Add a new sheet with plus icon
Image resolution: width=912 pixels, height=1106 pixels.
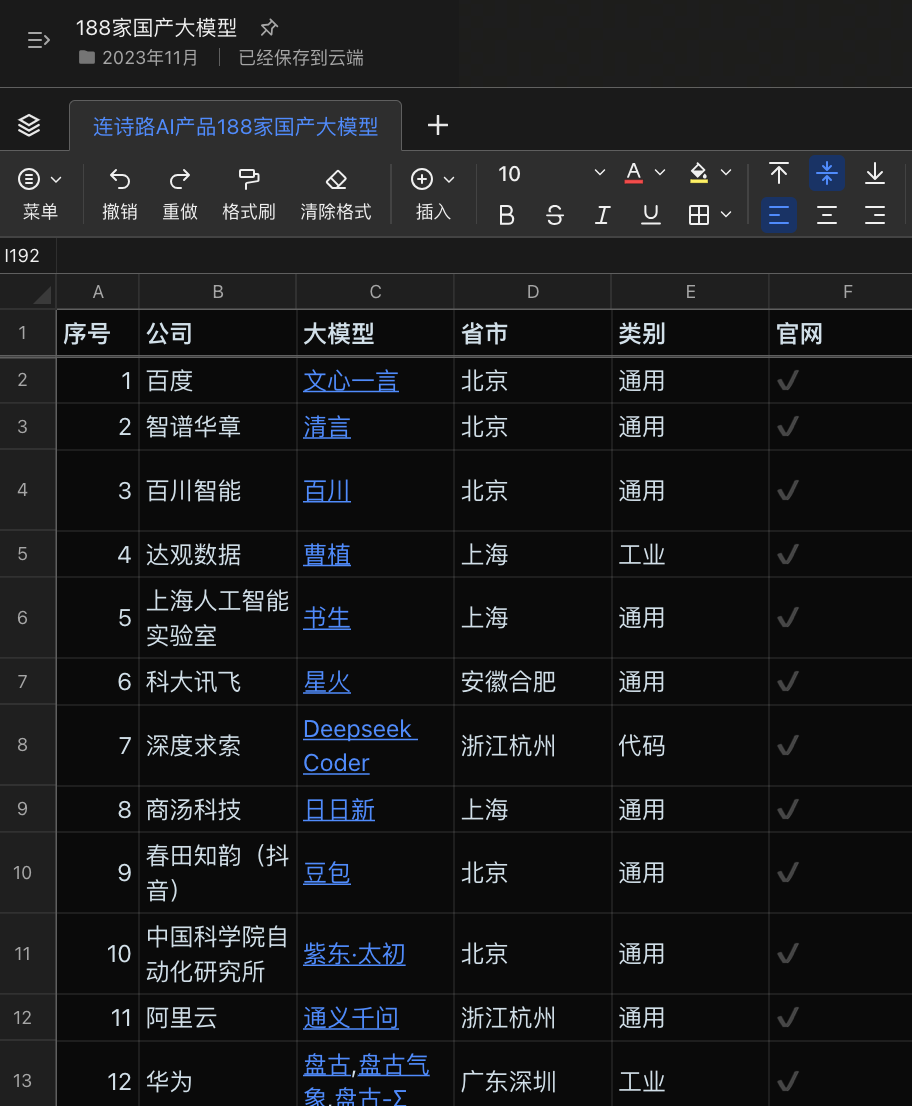[x=438, y=126]
